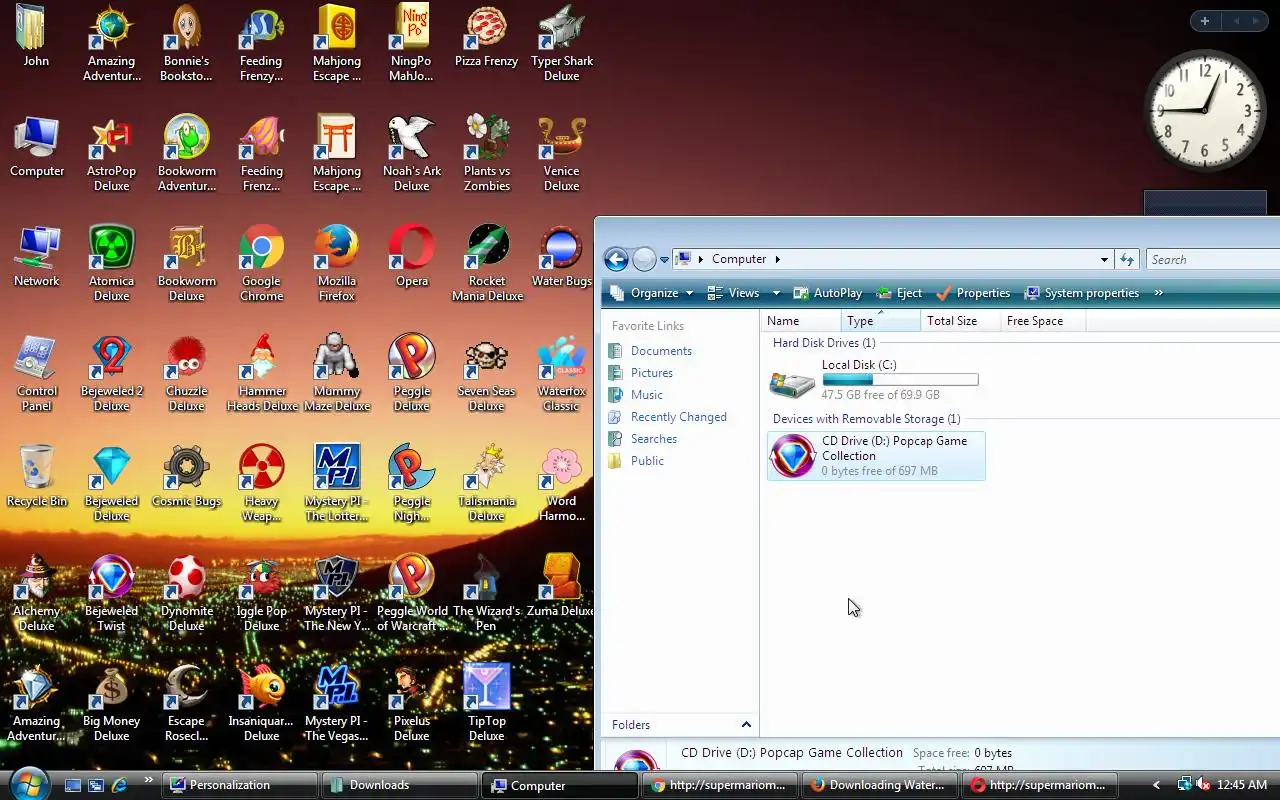Image resolution: width=1280 pixels, height=800 pixels.
Task: Select the Recycle Bin icon
Action: tap(37, 475)
